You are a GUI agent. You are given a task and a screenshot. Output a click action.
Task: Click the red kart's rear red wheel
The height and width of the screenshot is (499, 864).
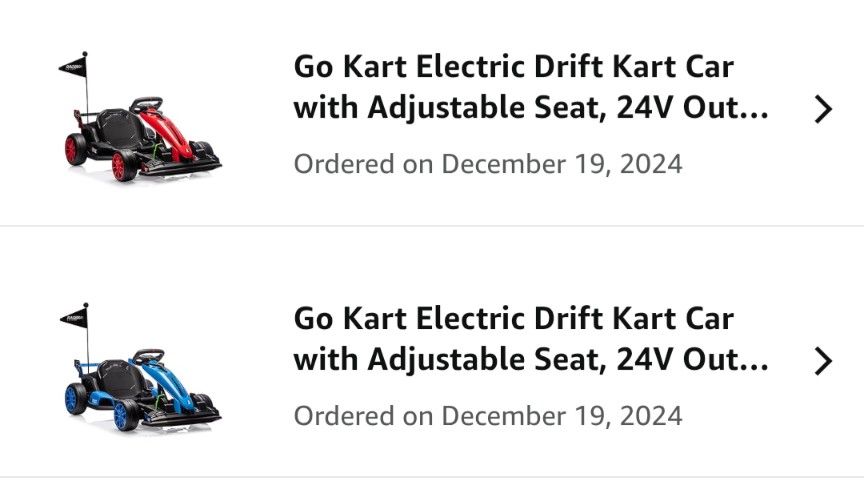pyautogui.click(x=74, y=150)
